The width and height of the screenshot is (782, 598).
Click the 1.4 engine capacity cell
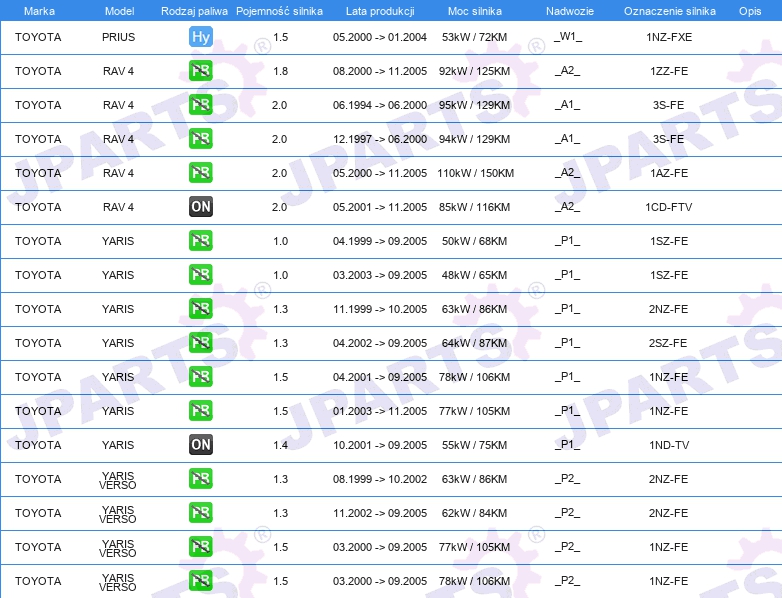[x=280, y=445]
